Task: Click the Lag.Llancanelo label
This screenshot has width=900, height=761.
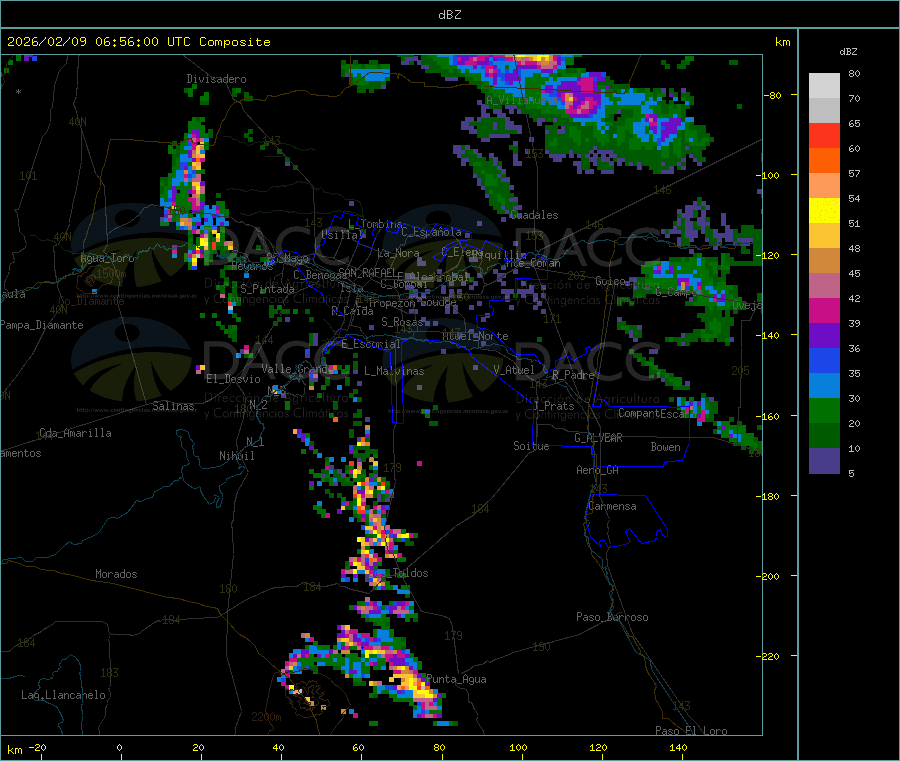Action: click(x=64, y=695)
